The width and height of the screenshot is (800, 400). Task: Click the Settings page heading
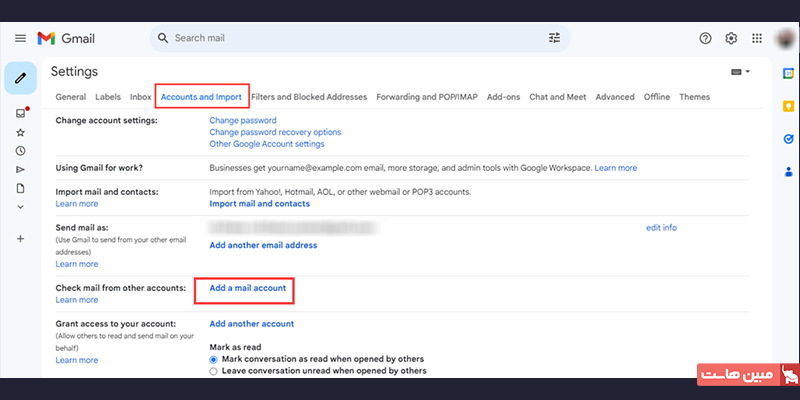click(x=74, y=71)
